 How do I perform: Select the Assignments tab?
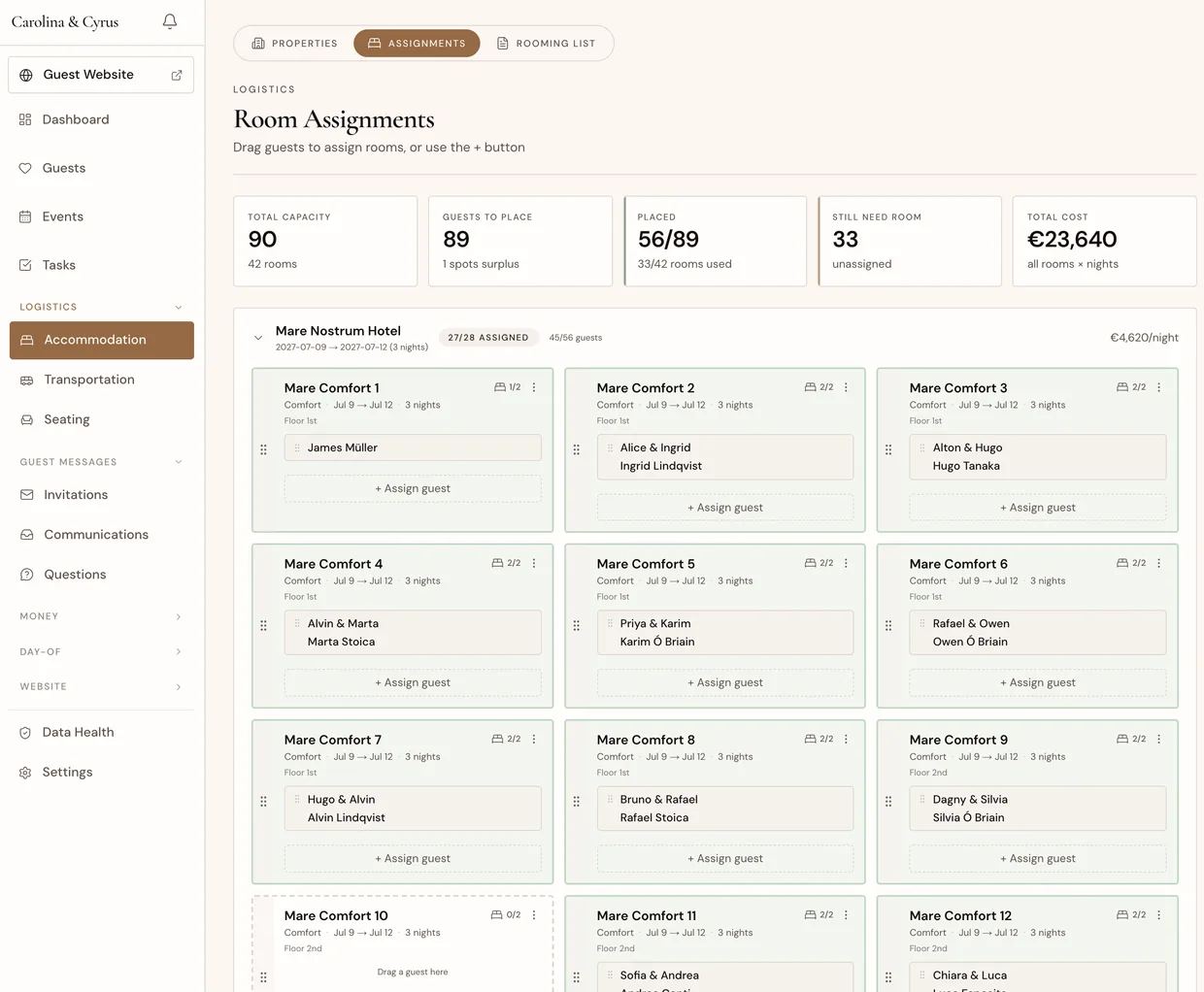[x=417, y=44]
